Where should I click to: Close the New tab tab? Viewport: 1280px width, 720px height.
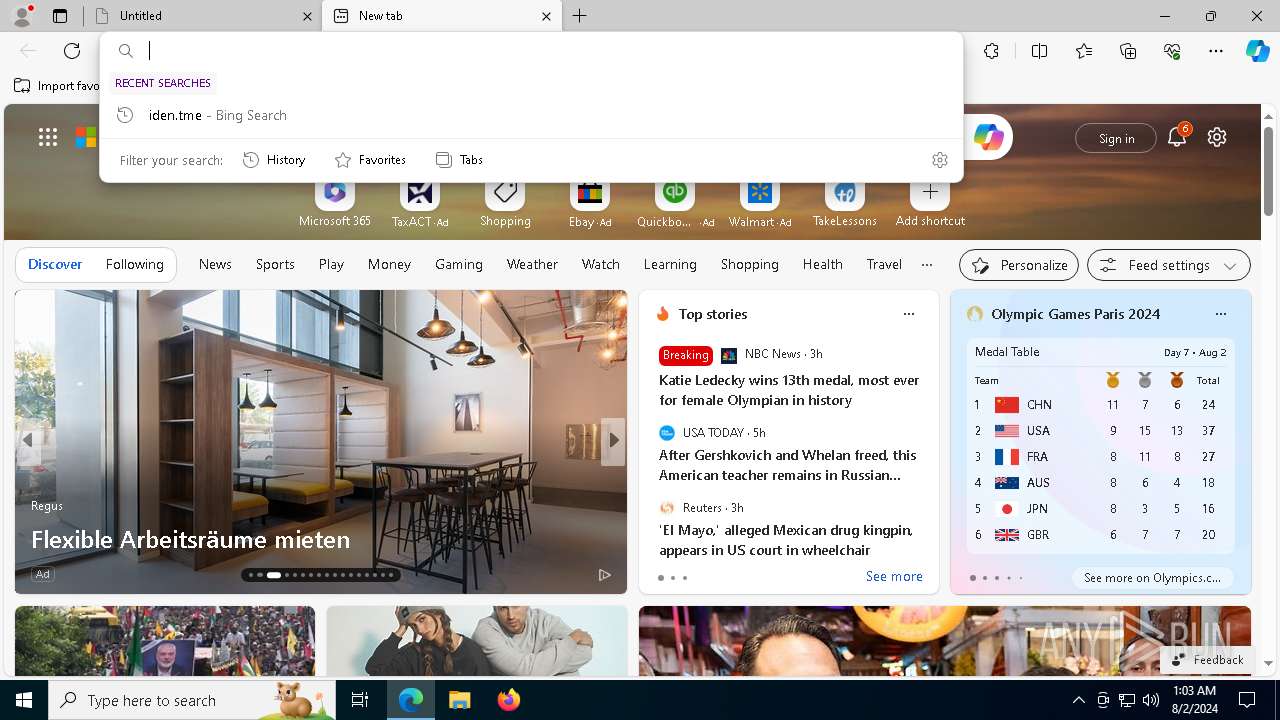click(546, 16)
